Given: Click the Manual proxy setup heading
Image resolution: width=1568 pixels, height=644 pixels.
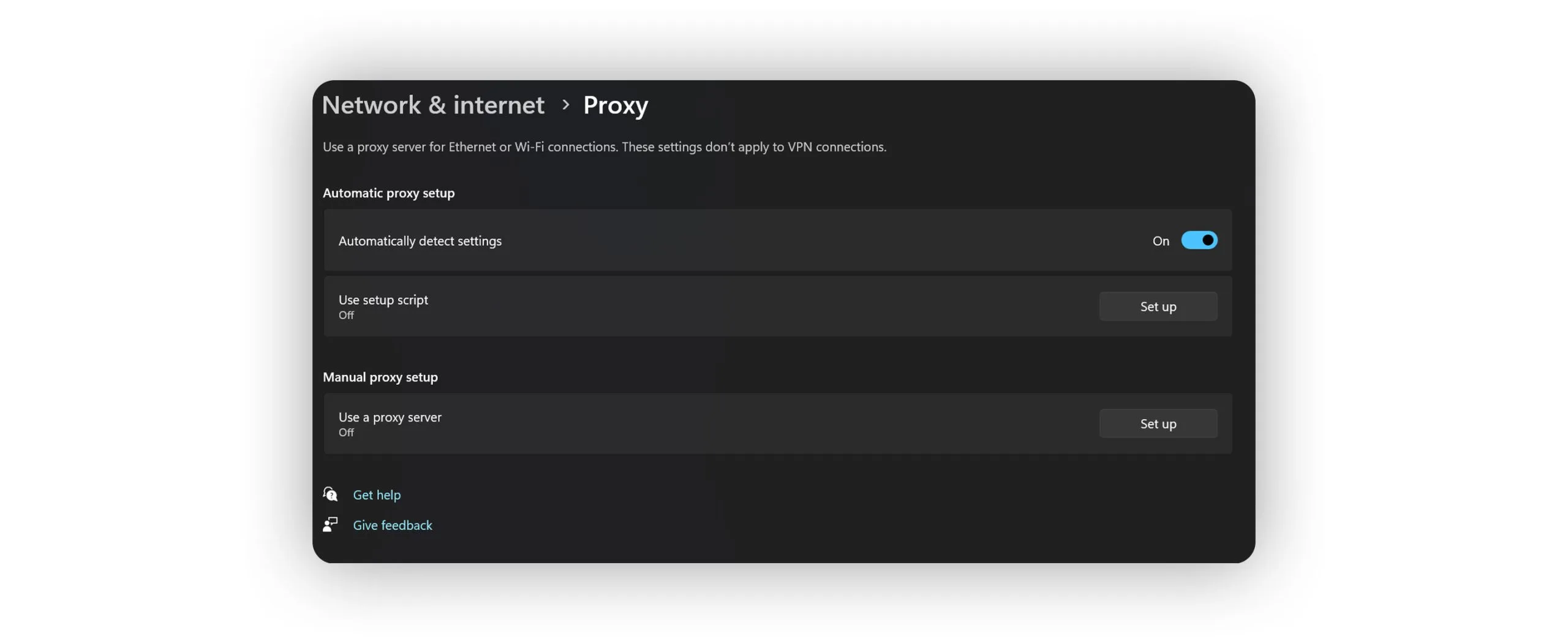Looking at the screenshot, I should (x=380, y=377).
